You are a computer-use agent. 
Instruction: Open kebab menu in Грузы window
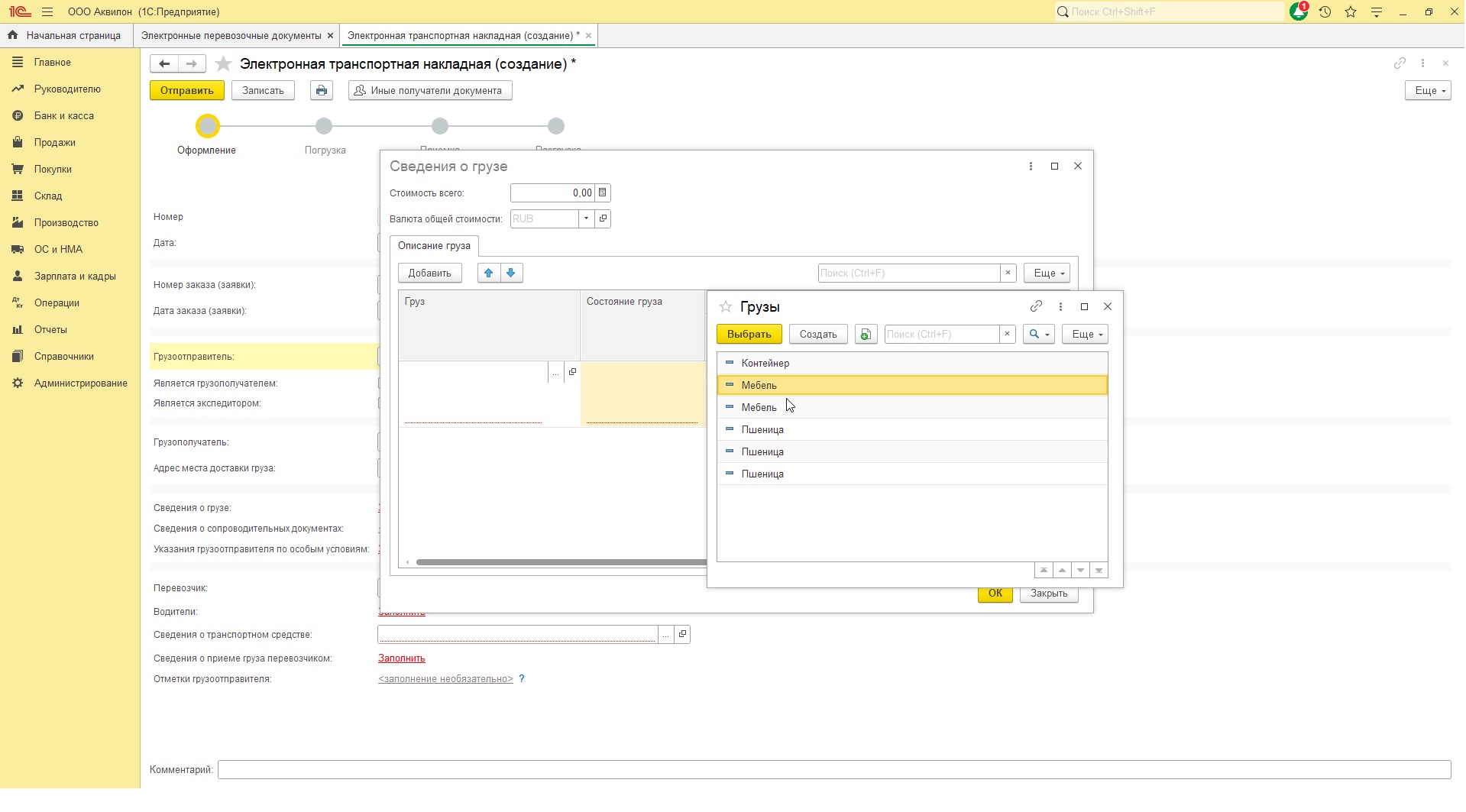tap(1060, 307)
